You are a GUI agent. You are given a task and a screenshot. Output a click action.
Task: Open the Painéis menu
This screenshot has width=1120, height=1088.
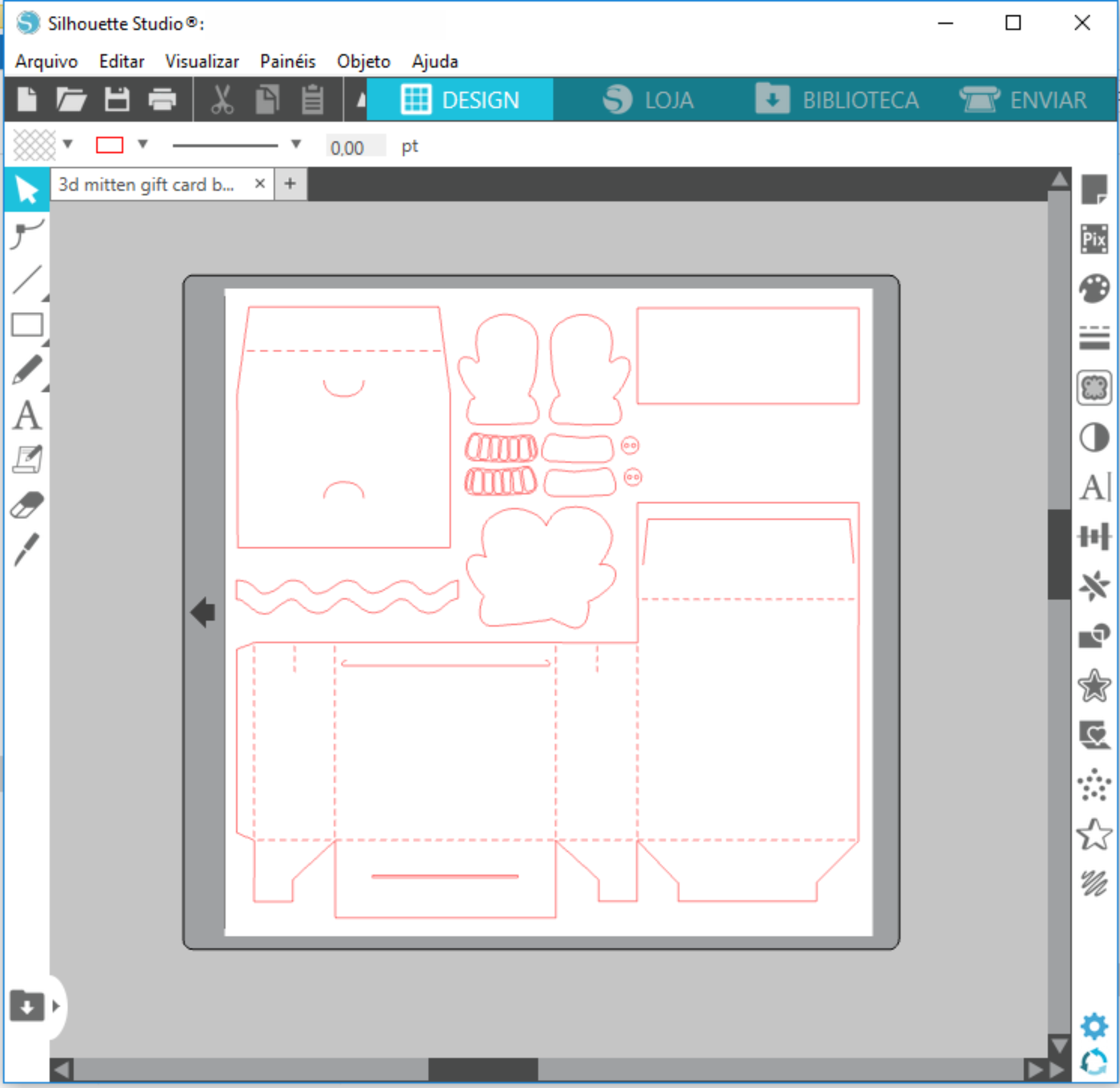point(288,61)
